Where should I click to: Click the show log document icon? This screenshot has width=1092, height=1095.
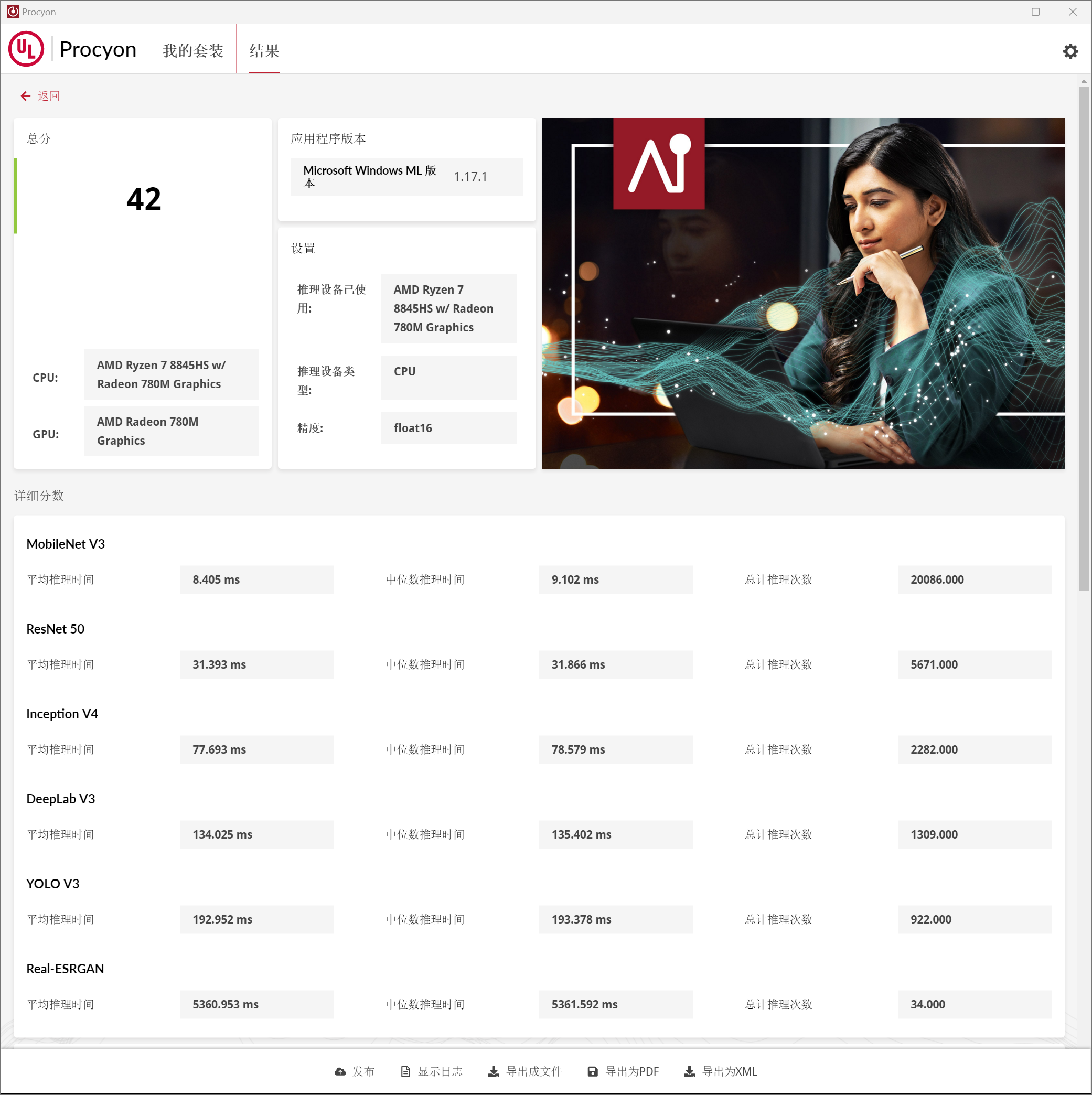tap(405, 1071)
